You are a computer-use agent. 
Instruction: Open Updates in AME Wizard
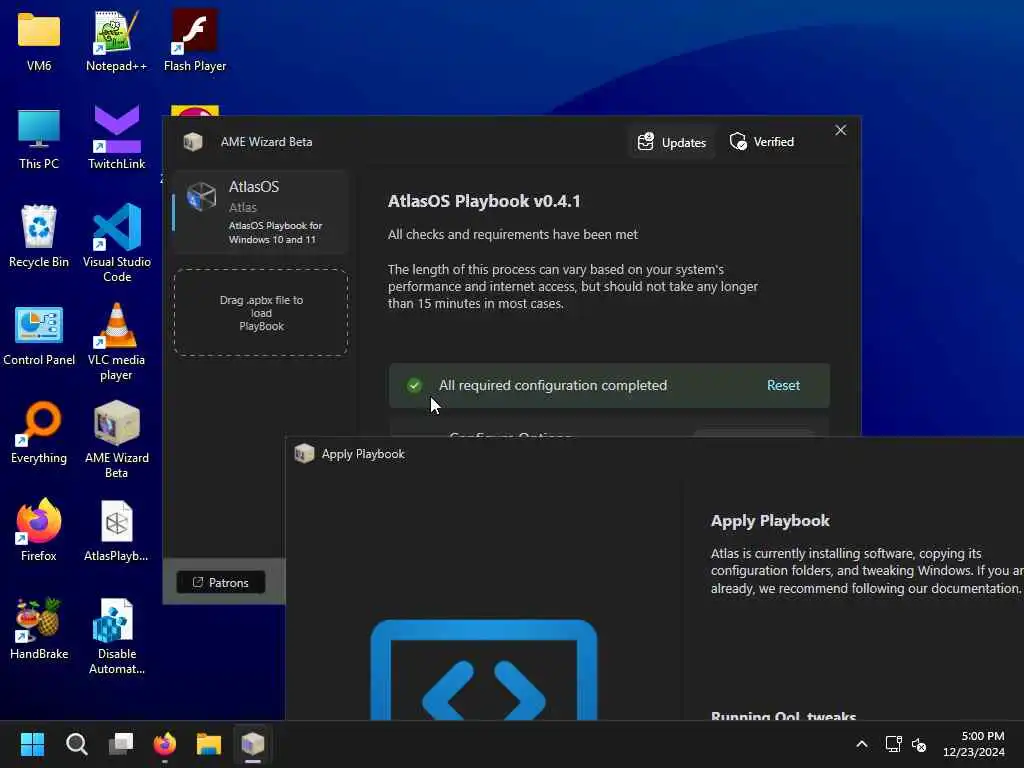[x=672, y=142]
